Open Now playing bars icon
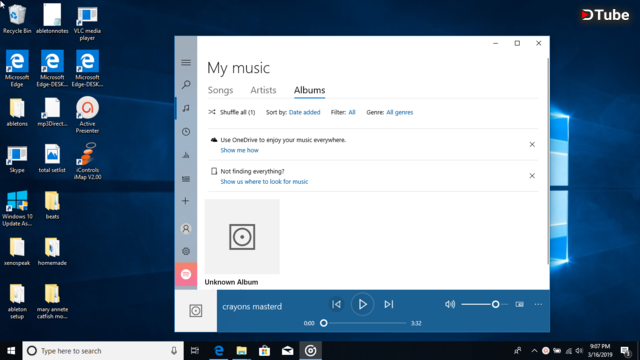This screenshot has height=360, width=640. (x=186, y=155)
